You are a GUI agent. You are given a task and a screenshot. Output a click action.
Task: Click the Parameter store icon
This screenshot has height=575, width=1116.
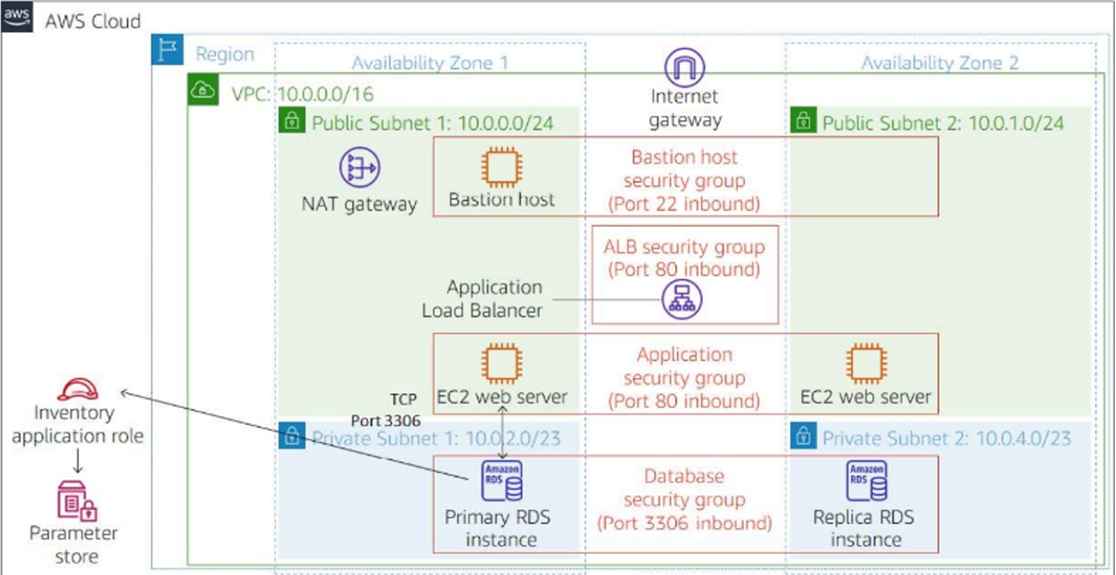77,501
